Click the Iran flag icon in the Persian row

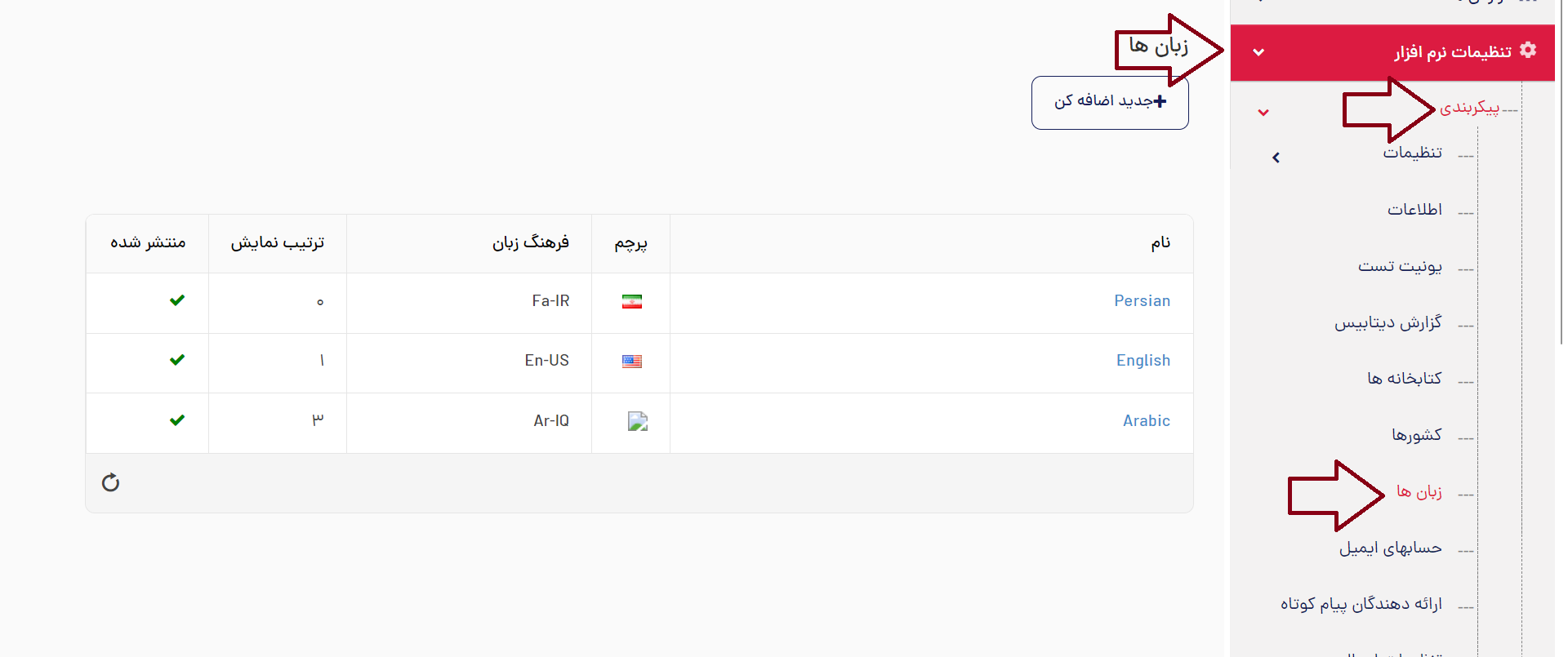point(632,301)
